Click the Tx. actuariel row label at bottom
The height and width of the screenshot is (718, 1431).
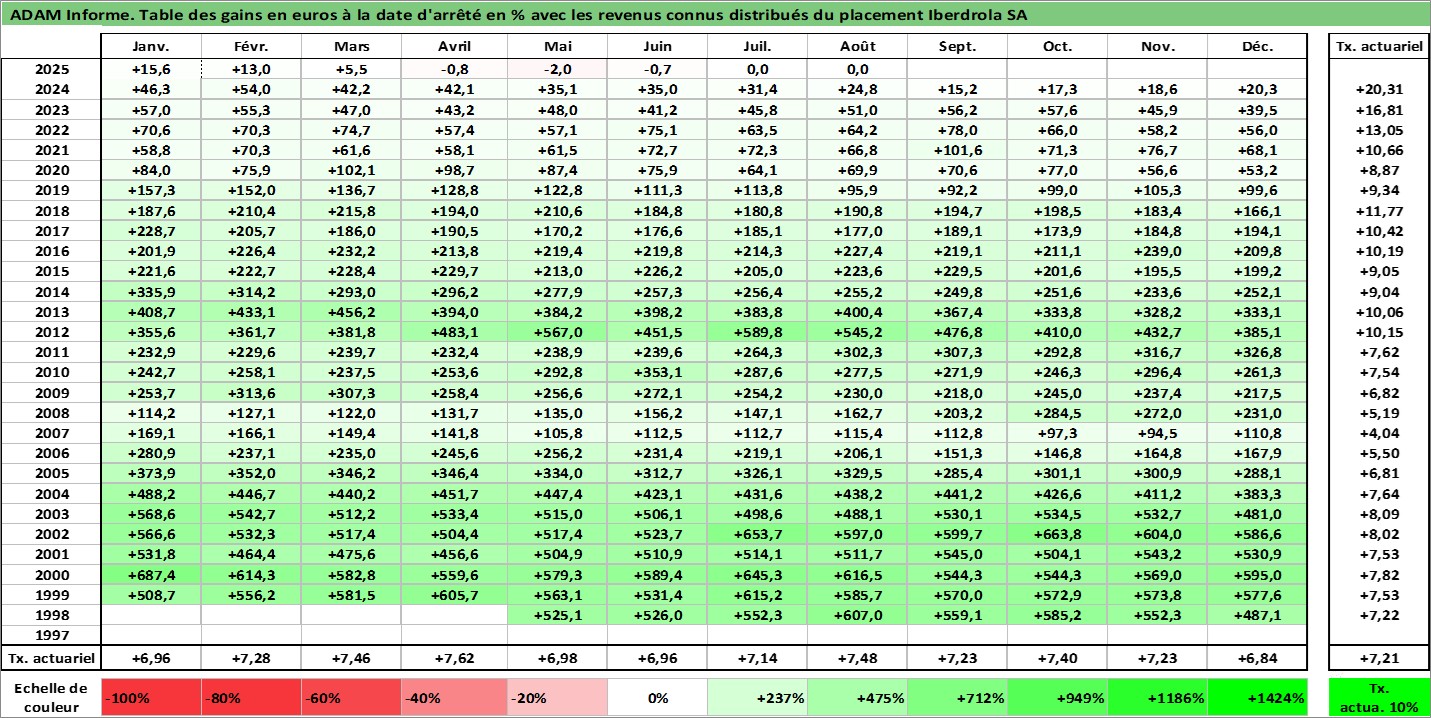(51, 658)
